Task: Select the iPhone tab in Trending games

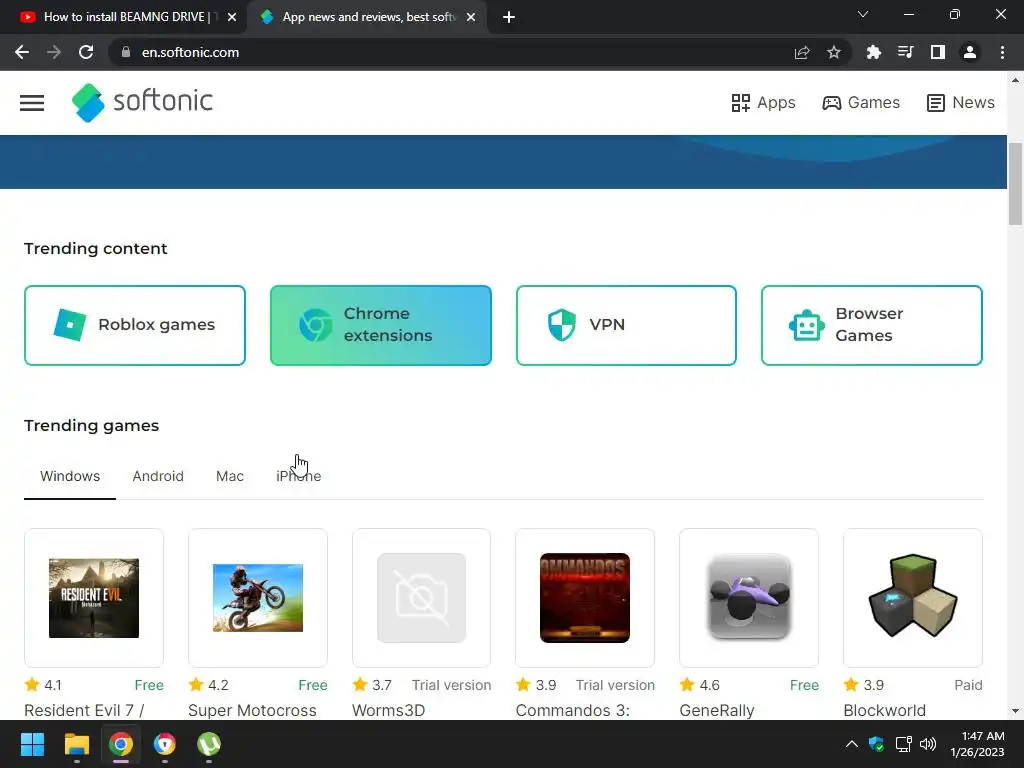Action: [x=298, y=476]
